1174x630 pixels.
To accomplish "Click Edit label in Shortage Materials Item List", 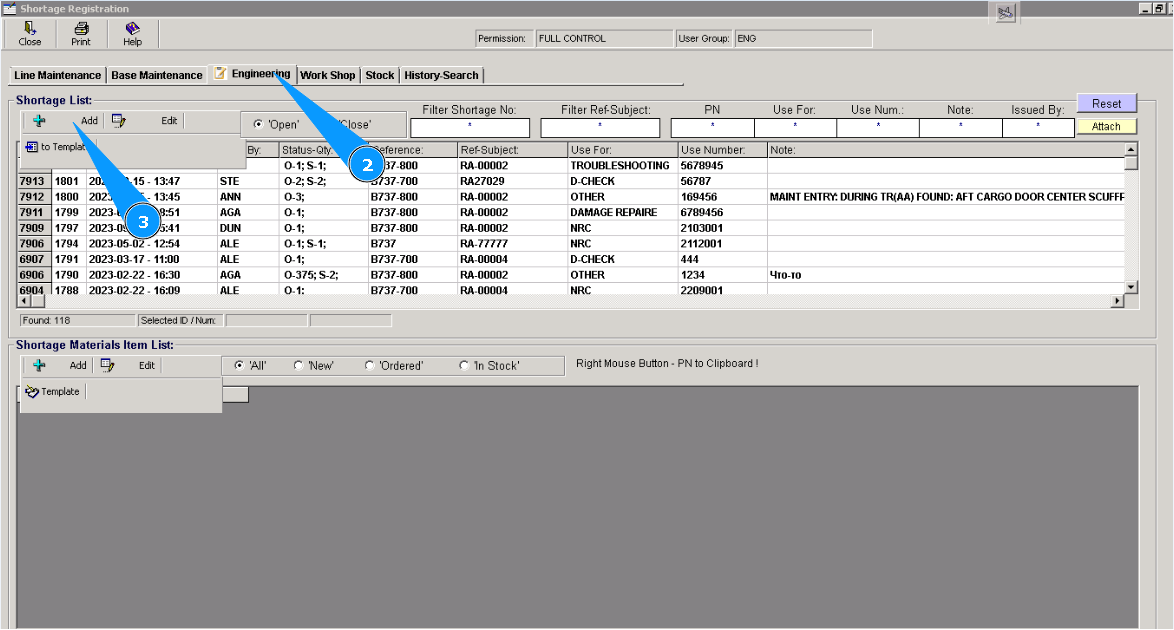I will click(x=147, y=366).
